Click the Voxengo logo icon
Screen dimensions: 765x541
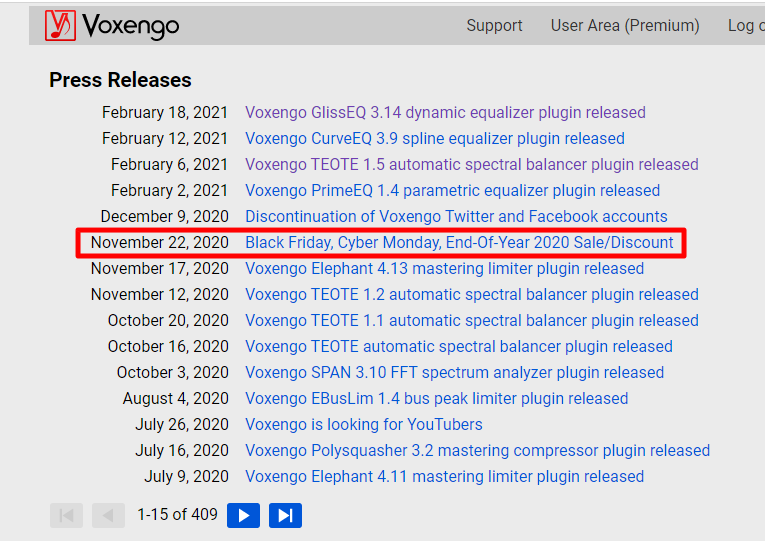60,25
